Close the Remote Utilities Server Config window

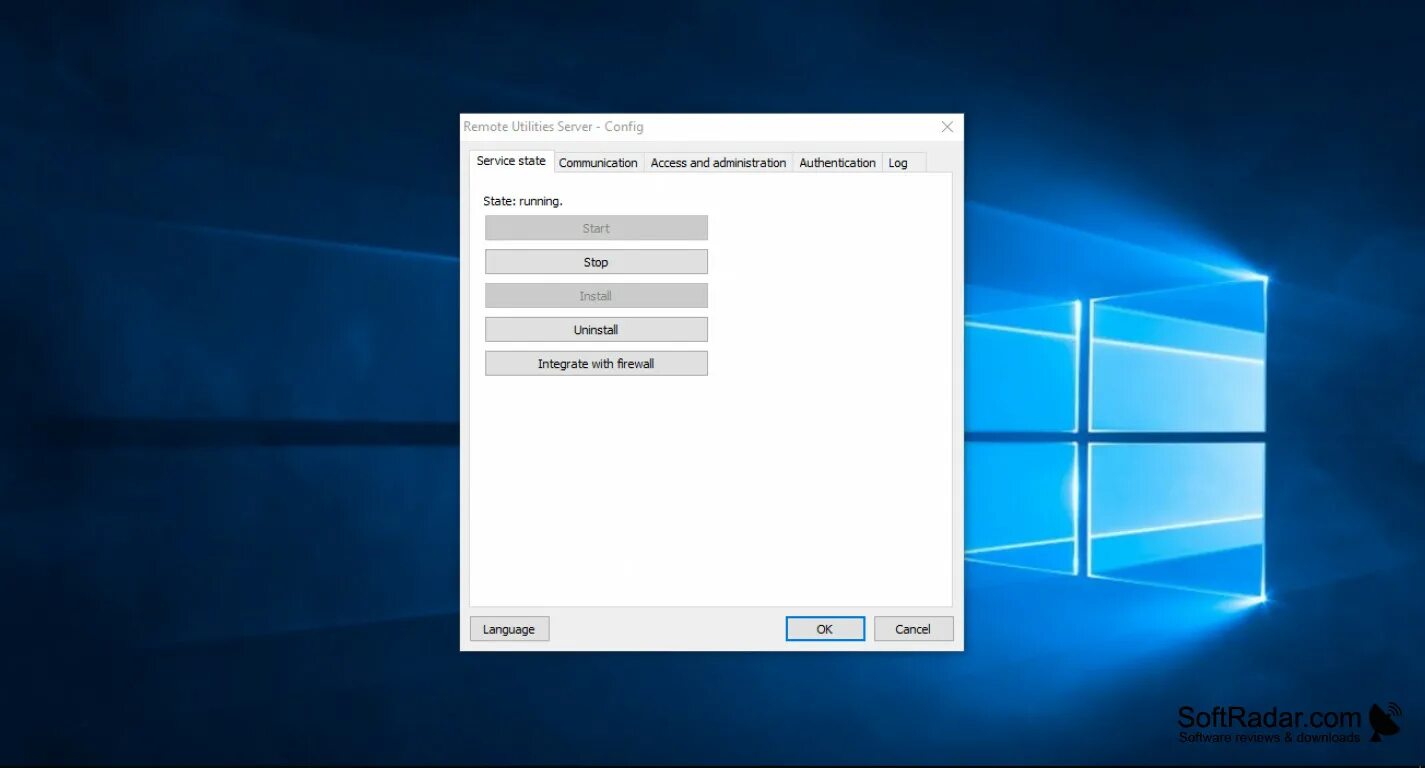coord(947,127)
